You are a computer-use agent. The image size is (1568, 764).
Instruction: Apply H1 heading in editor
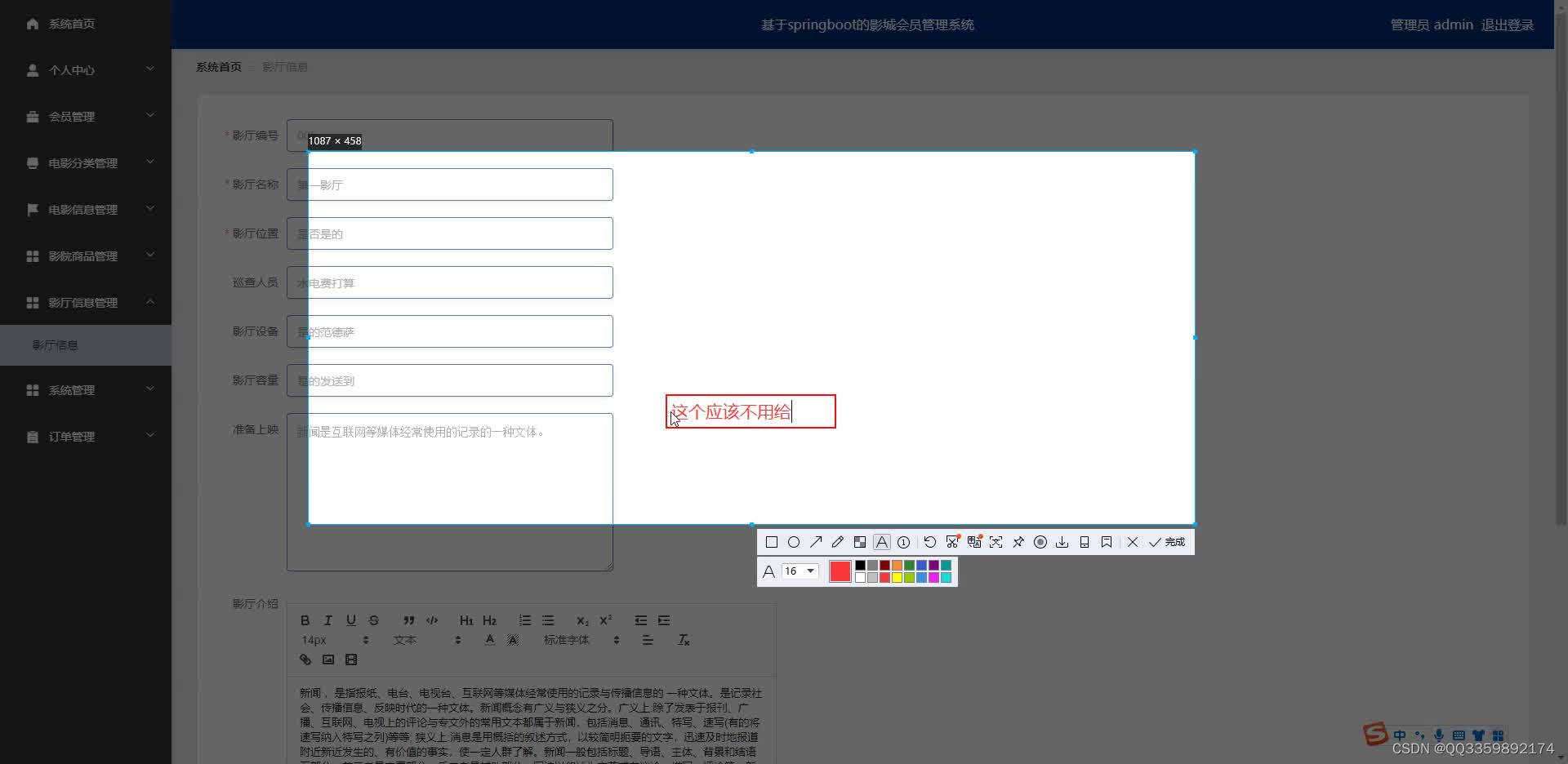click(466, 620)
